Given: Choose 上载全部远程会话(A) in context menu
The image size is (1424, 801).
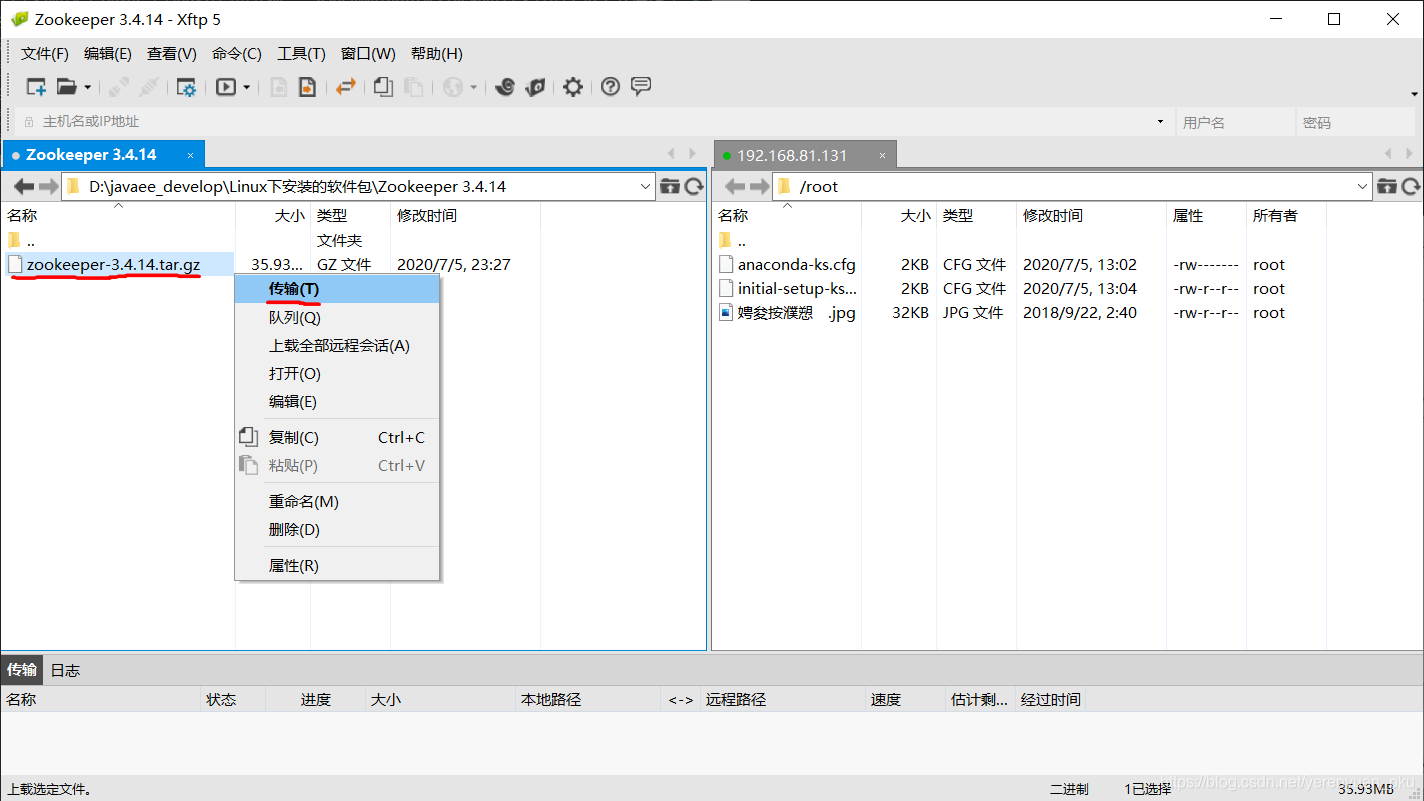Looking at the screenshot, I should (x=337, y=345).
